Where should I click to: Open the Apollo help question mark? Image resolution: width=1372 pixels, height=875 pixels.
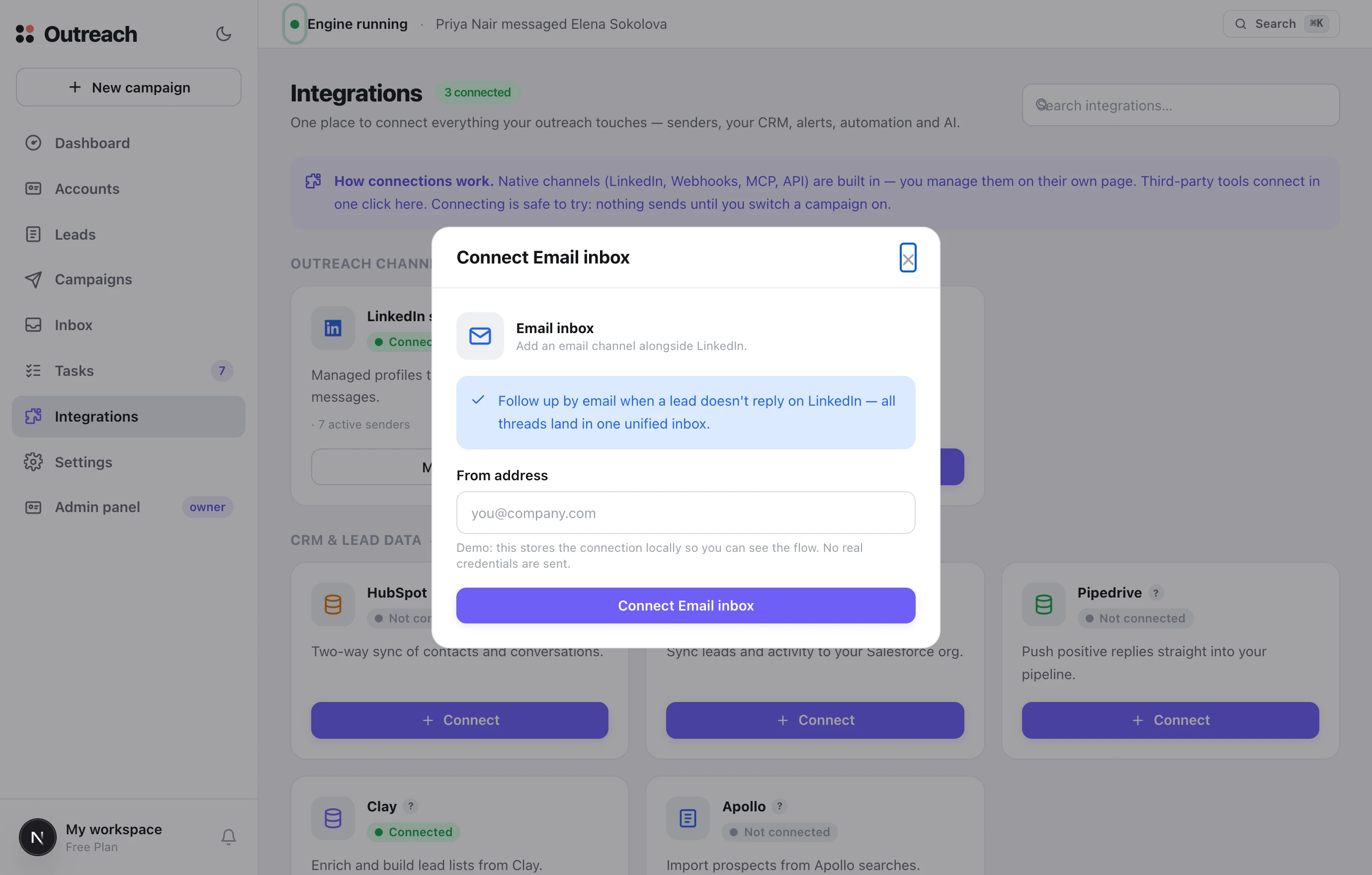coord(779,806)
